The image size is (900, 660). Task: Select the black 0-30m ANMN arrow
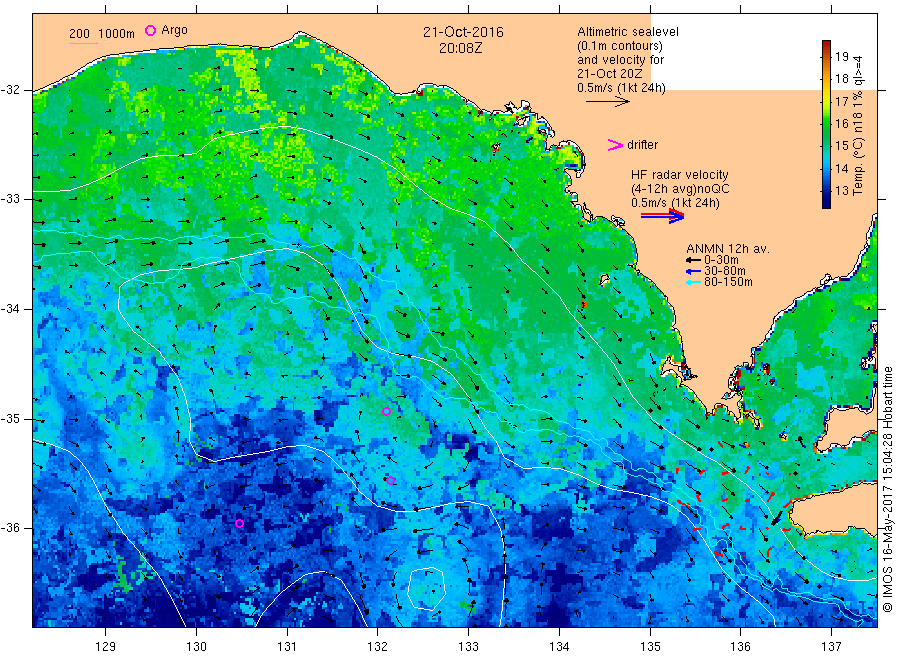[x=693, y=260]
